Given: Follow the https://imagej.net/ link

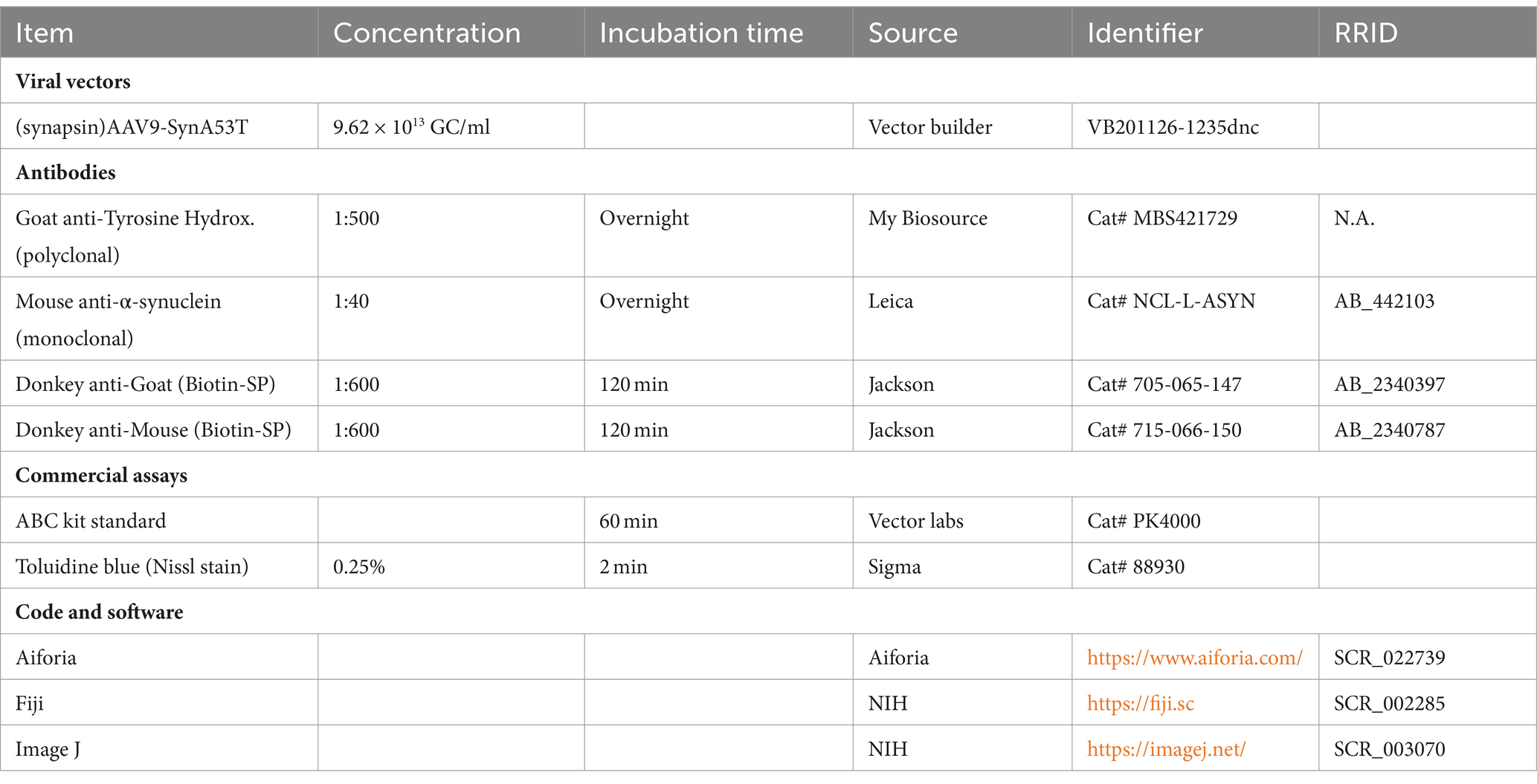Looking at the screenshot, I should pyautogui.click(x=1166, y=749).
